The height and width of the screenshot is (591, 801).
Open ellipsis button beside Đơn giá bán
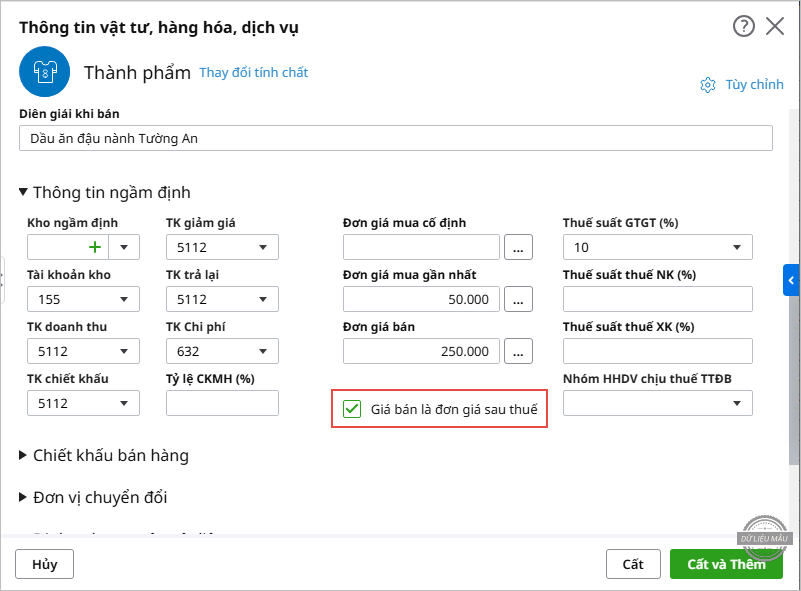point(518,351)
